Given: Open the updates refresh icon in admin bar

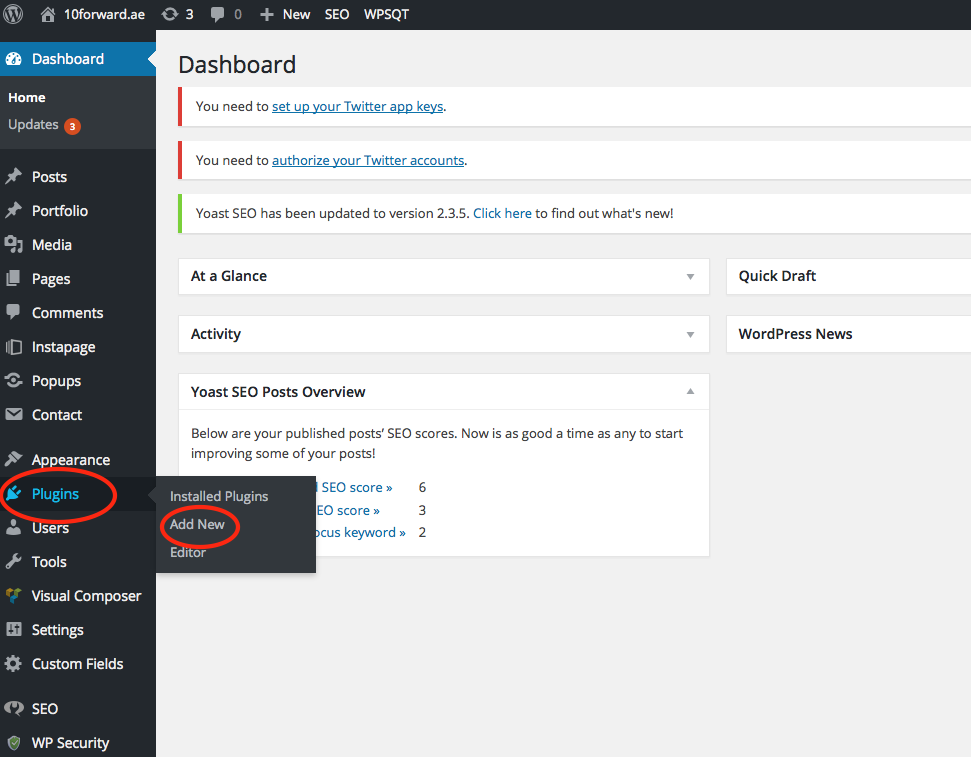Looking at the screenshot, I should tap(169, 14).
